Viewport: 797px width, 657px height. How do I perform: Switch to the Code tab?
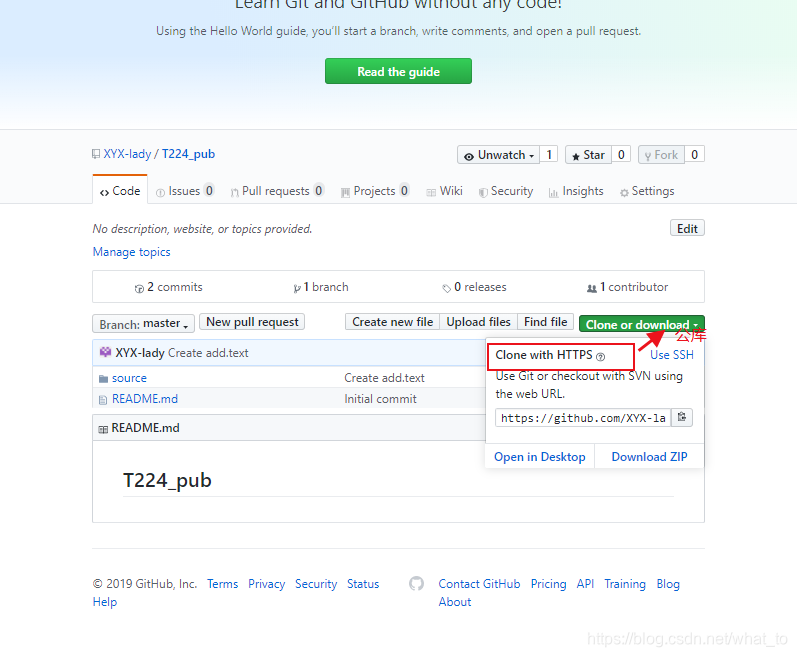pyautogui.click(x=120, y=191)
